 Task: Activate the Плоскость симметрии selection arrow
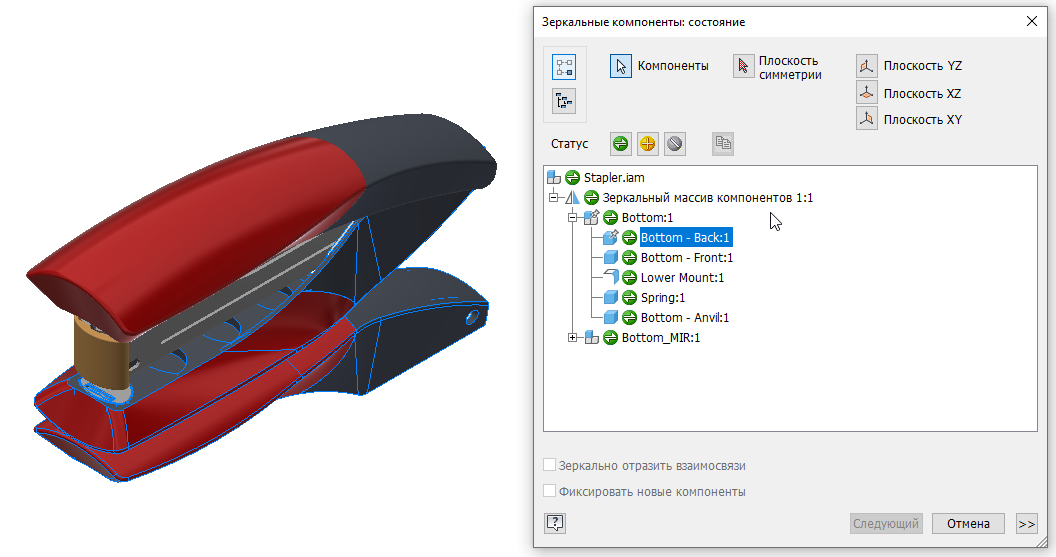pos(744,66)
